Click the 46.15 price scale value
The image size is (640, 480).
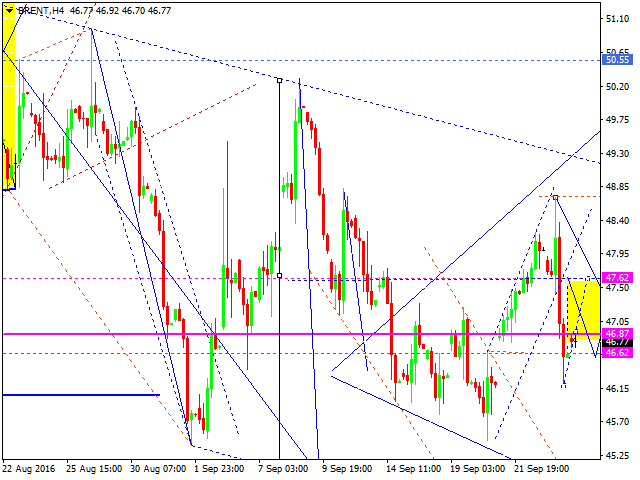617,388
